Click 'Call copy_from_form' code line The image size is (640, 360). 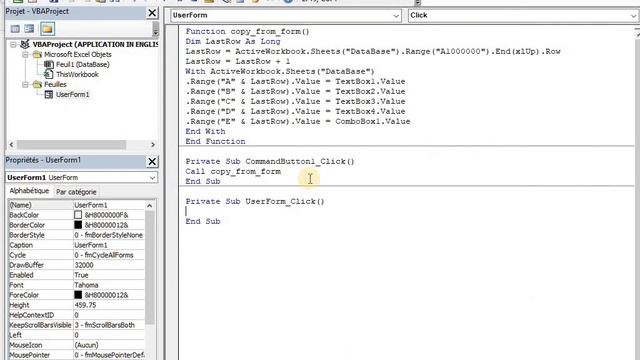point(233,171)
